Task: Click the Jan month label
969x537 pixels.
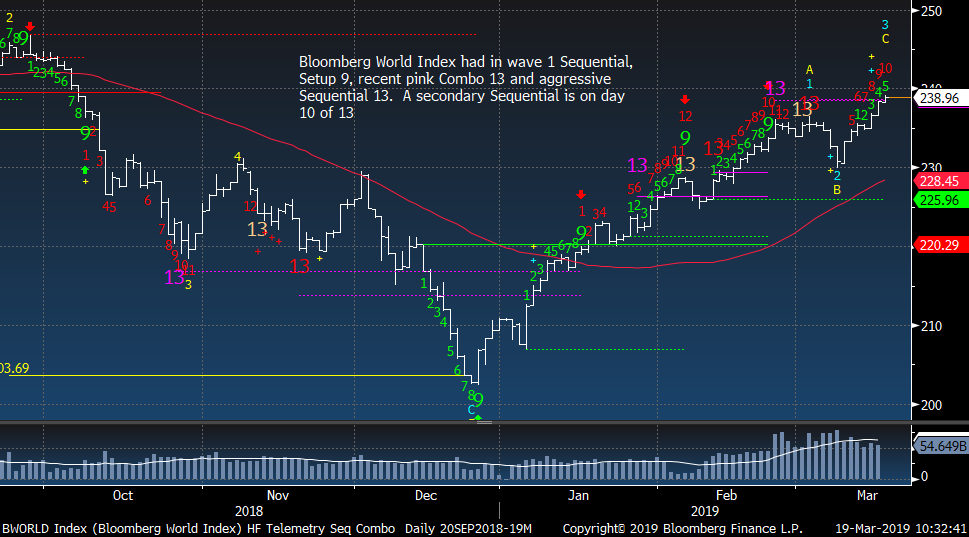Action: 578,496
